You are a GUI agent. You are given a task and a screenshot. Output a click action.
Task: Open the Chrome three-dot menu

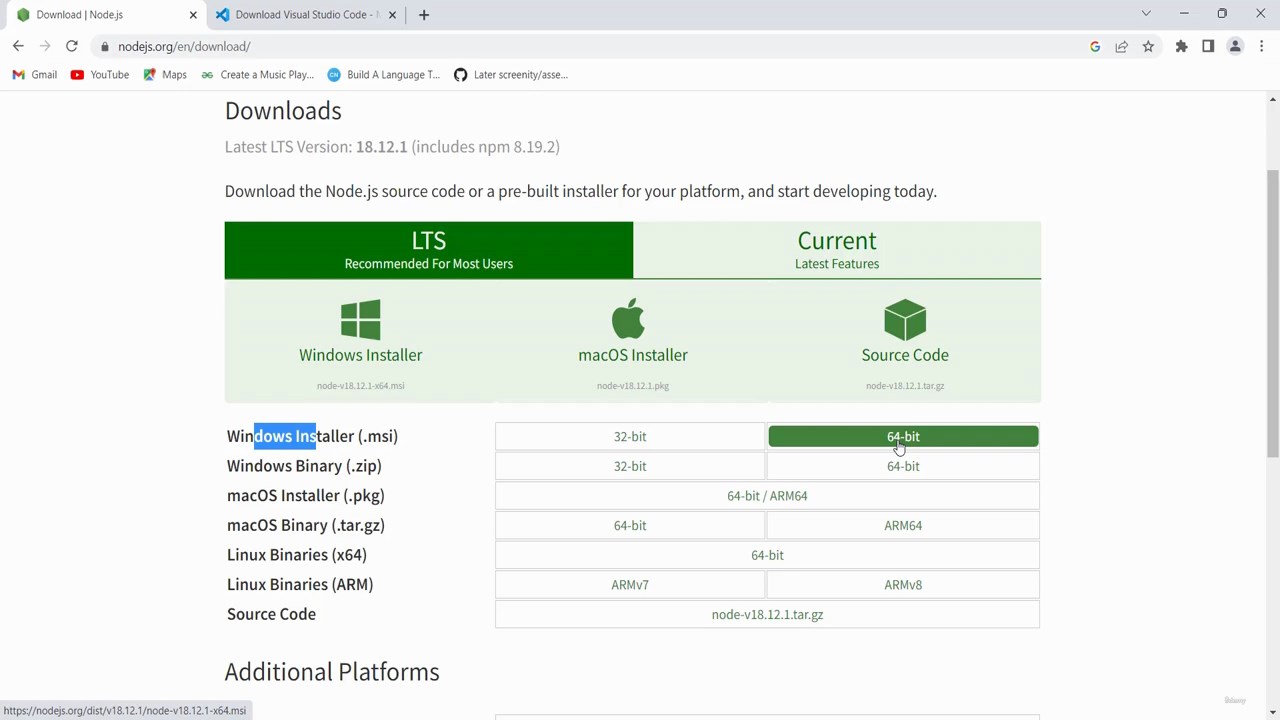[1261, 46]
